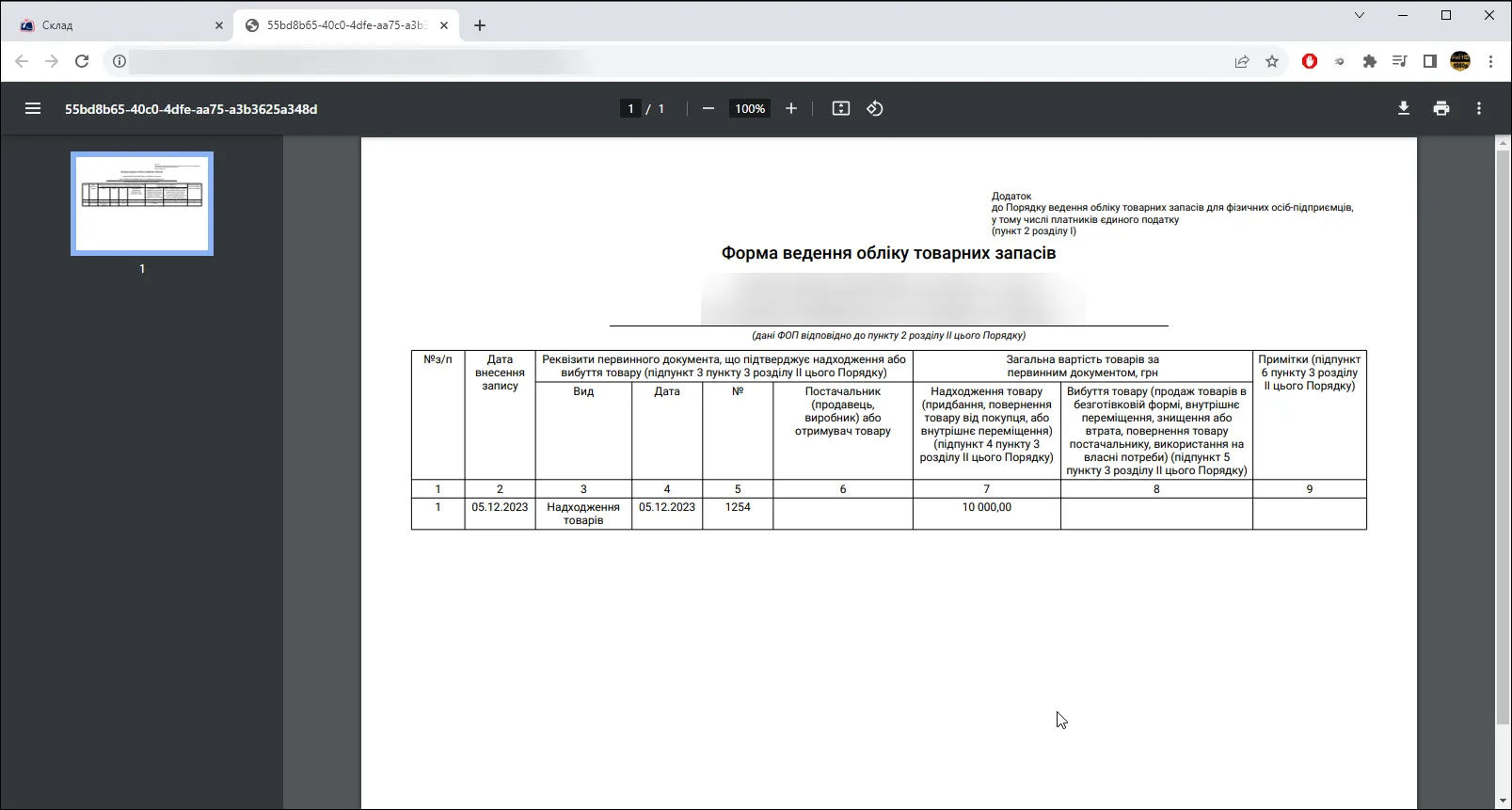Switch to the Склад tab

pyautogui.click(x=117, y=25)
